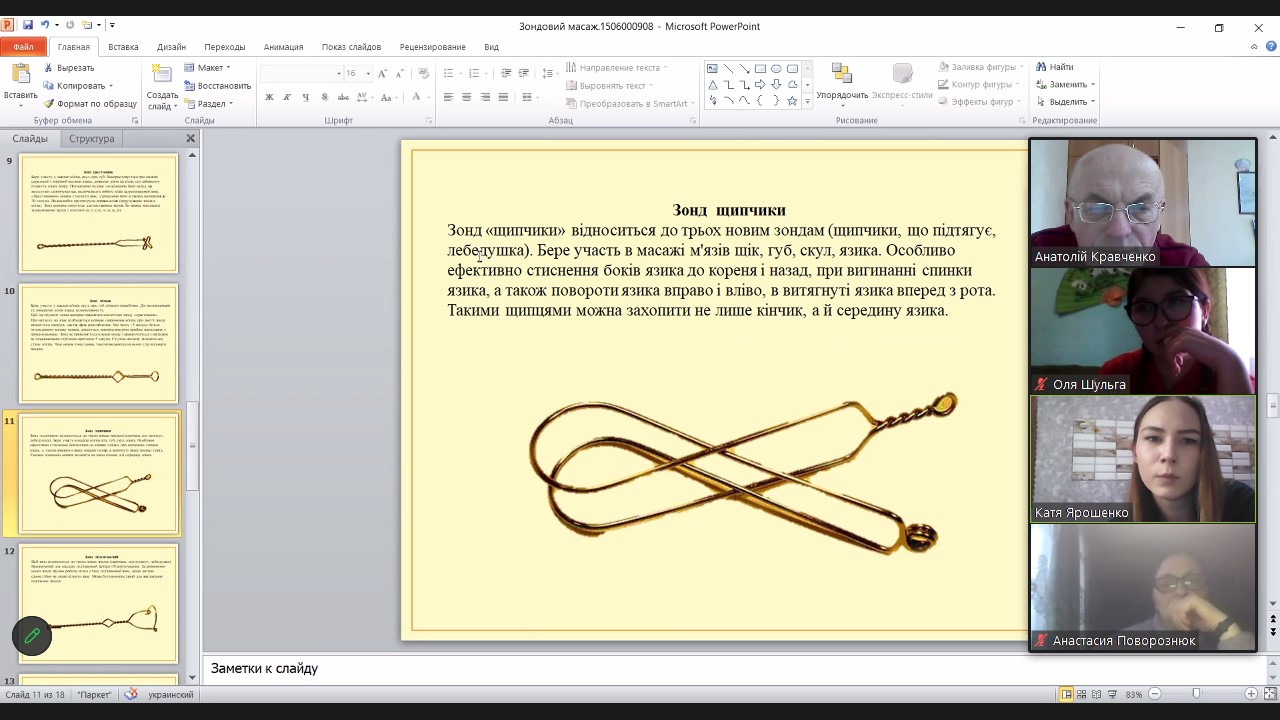Click Format Painter (Формат по образцу)

90,103
